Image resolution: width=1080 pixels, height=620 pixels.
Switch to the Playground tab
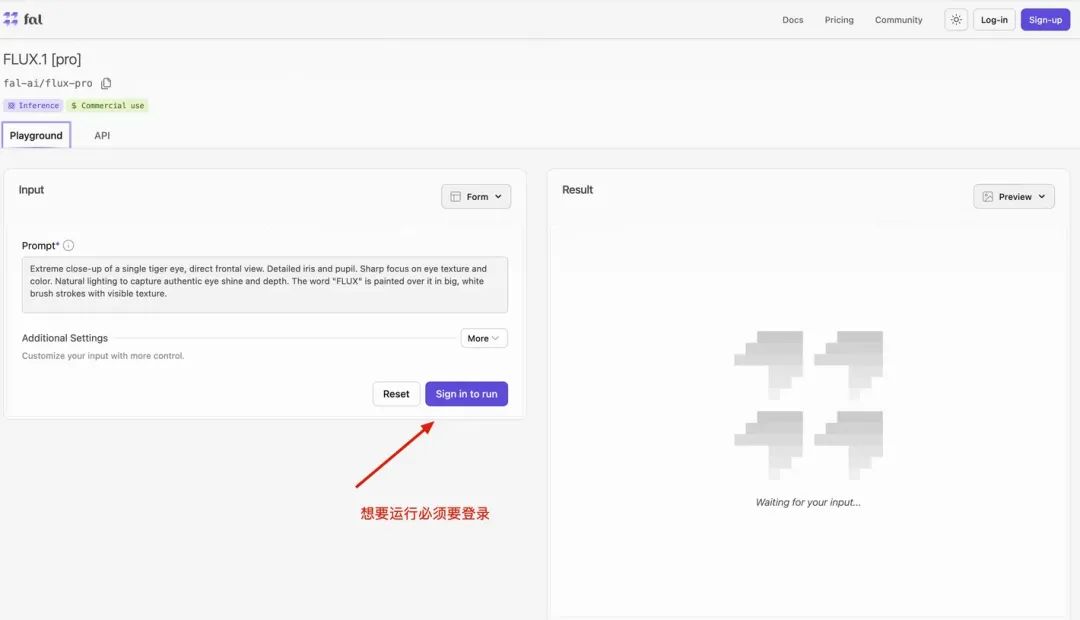pyautogui.click(x=36, y=135)
